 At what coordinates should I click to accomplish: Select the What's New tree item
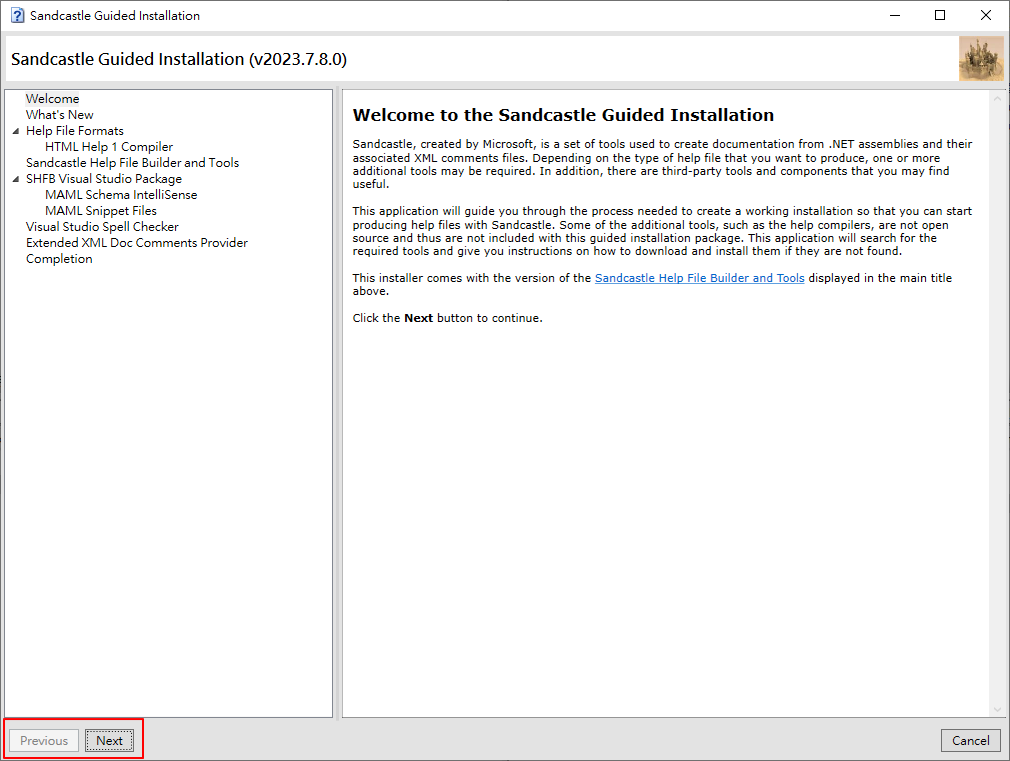click(59, 115)
